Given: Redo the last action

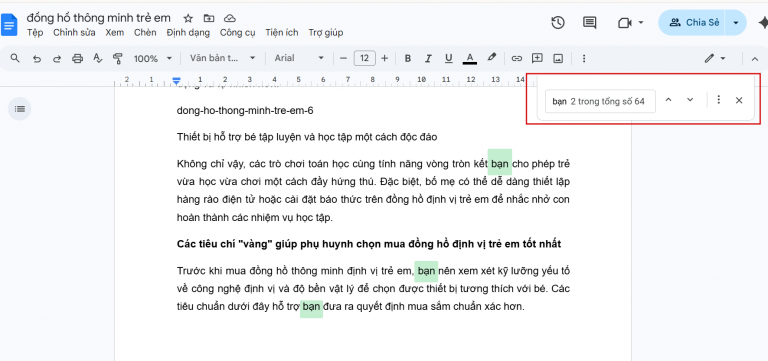Looking at the screenshot, I should click(57, 59).
